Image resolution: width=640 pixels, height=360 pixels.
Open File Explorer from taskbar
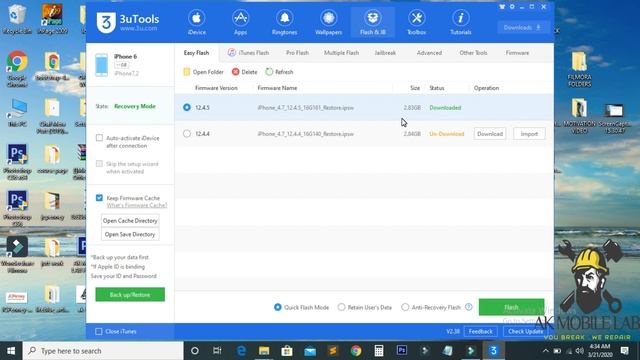264,351
